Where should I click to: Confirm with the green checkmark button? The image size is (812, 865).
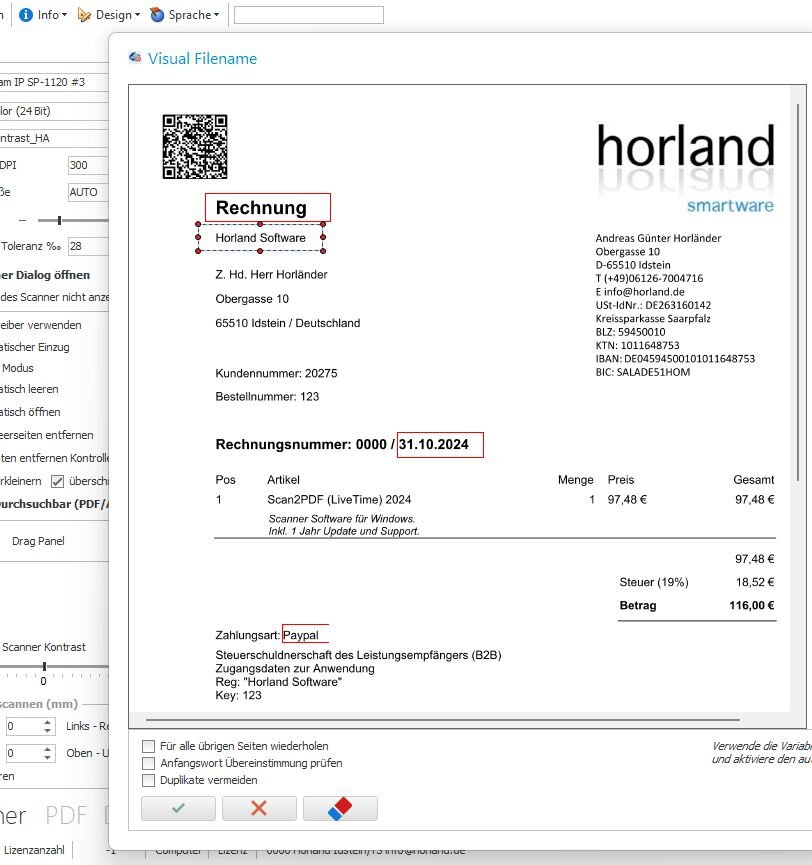tap(178, 808)
